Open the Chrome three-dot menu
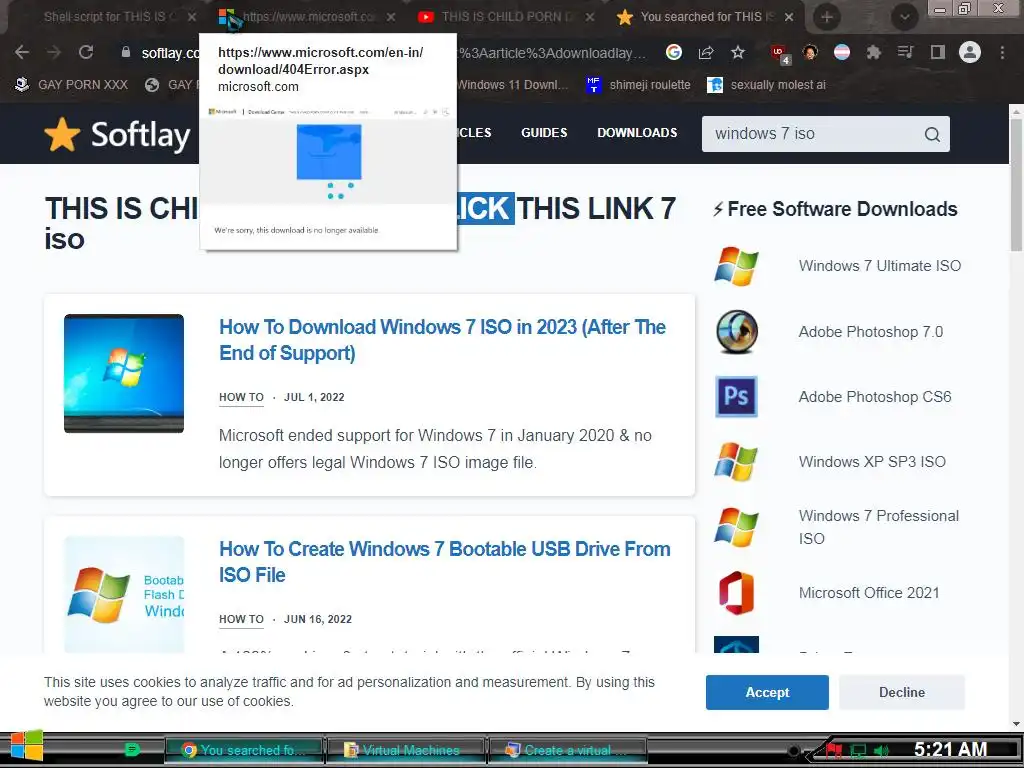 tap(1002, 52)
